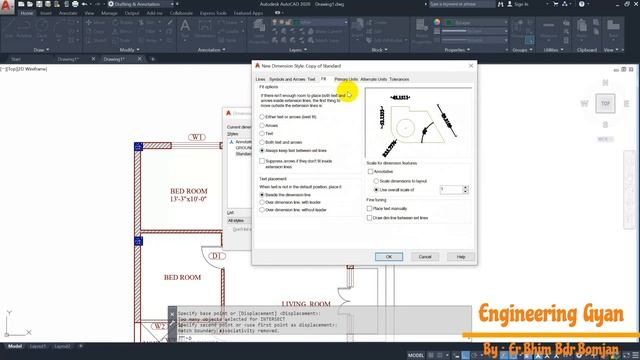
Task: Switch to the Primary Units tab
Action: coord(346,79)
